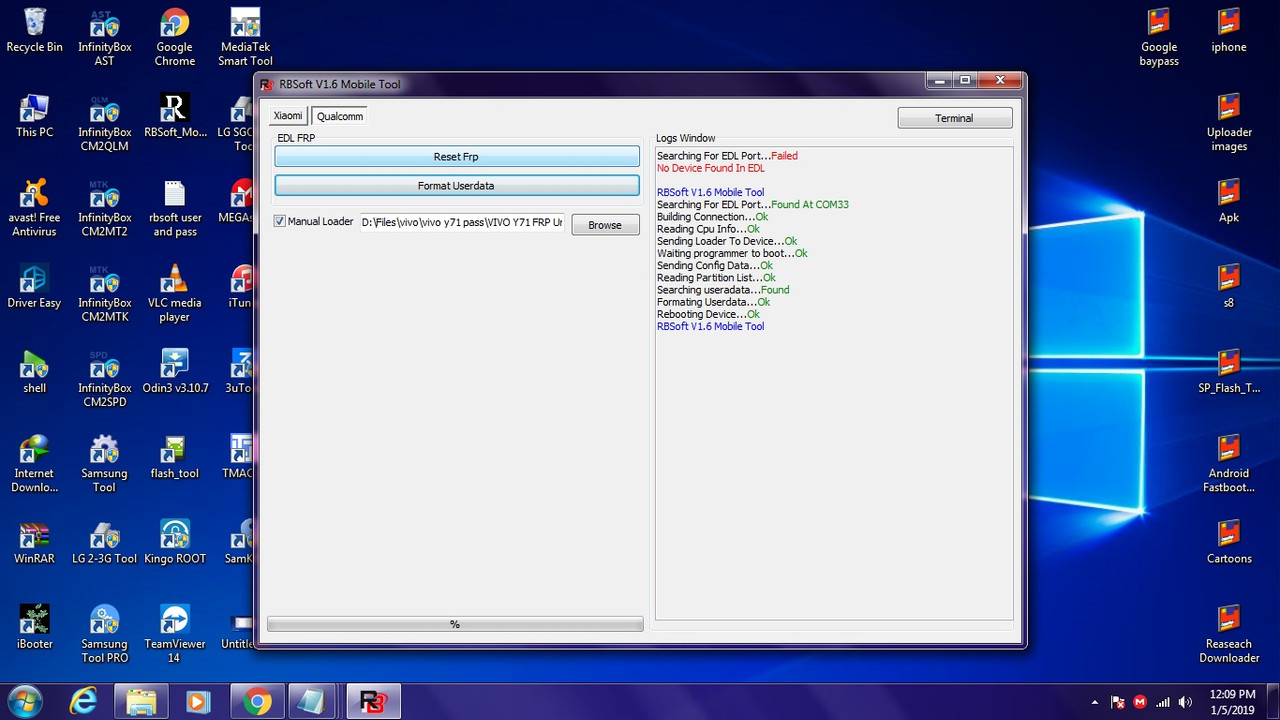Image resolution: width=1280 pixels, height=720 pixels.
Task: Switch to RBSoft taskbar button
Action: pos(373,702)
